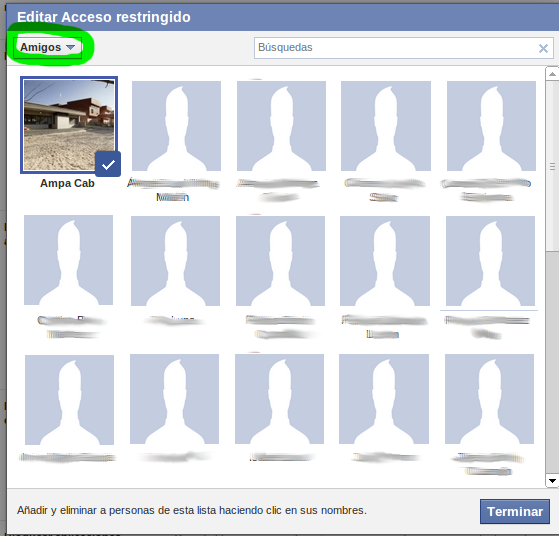
Task: Click the friend list scrollbar handle
Action: point(552,166)
